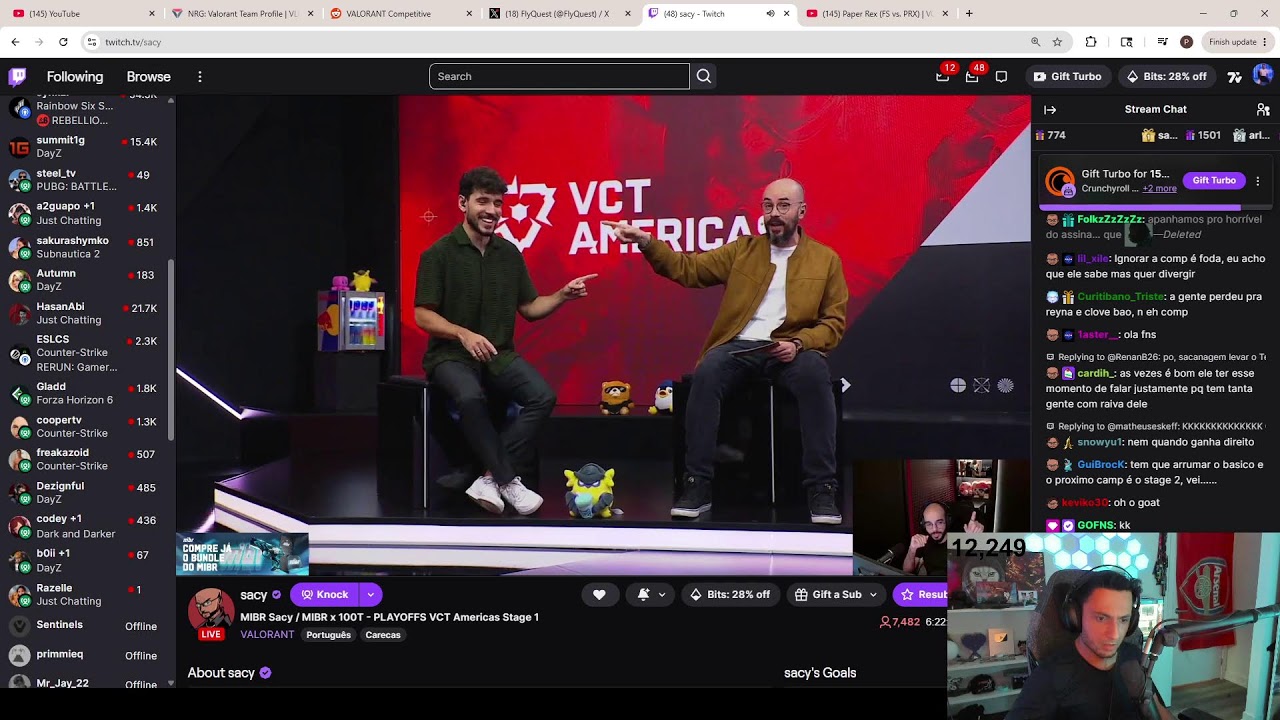Switch to the FlyQuest X tab
Image resolution: width=1280 pixels, height=720 pixels.
[560, 14]
